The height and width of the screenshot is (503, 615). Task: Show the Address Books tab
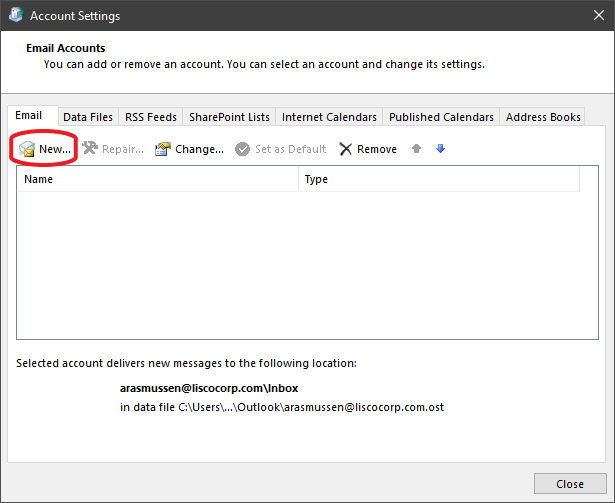pos(543,117)
